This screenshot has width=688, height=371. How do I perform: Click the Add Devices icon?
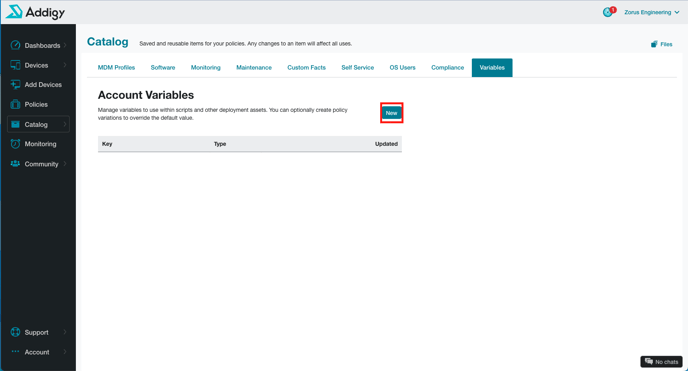[15, 85]
